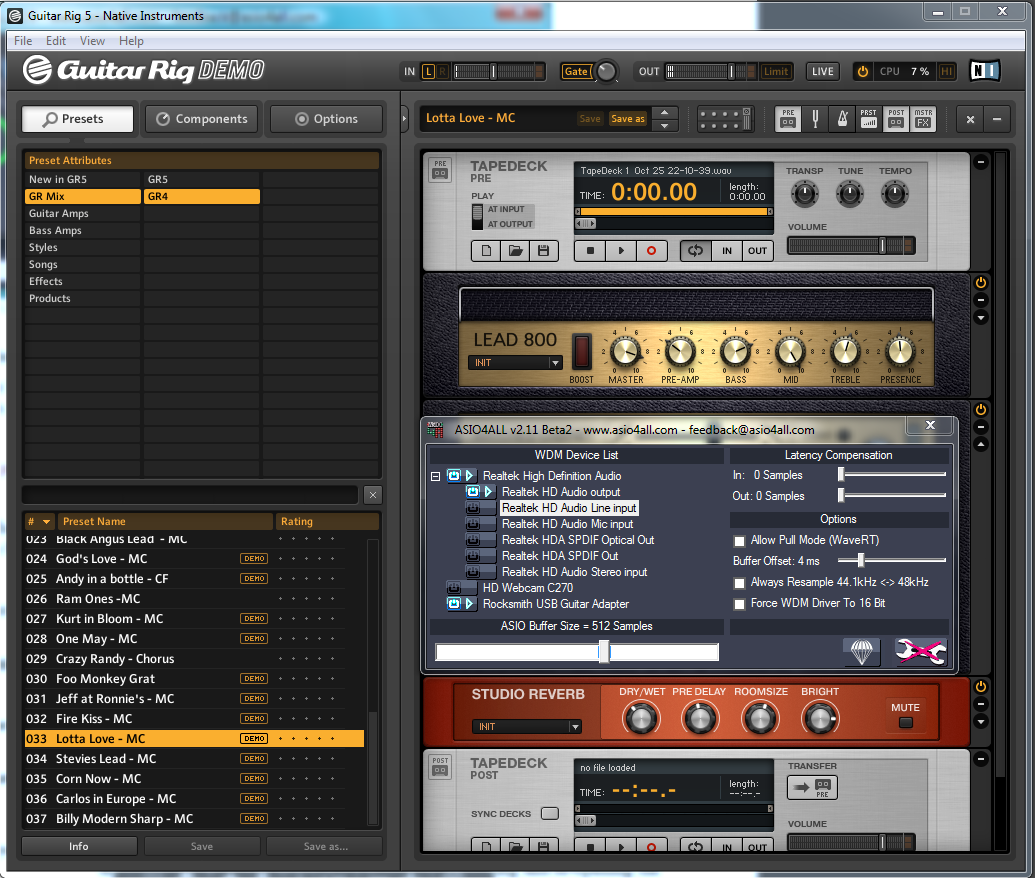Enable Allow Pull Mode (WaveRT) checkbox
Screen dimensions: 1035x878
[739, 541]
